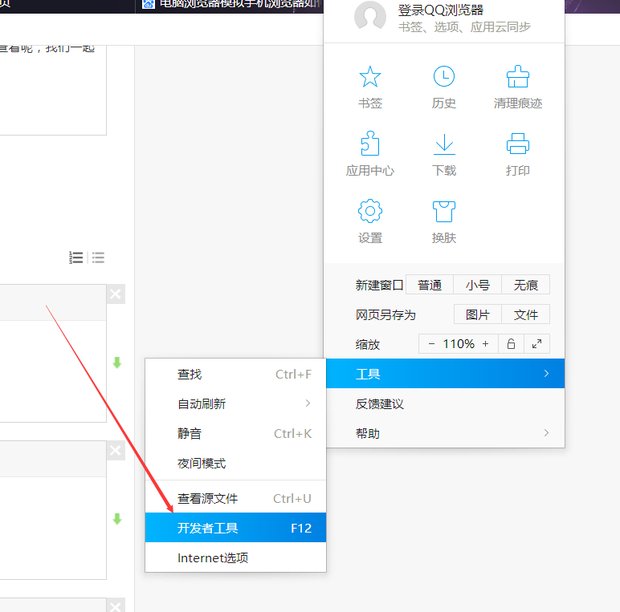Screen dimensions: 620x612
Task: Click the fullscreen expand arrows icon
Action: pos(537,344)
